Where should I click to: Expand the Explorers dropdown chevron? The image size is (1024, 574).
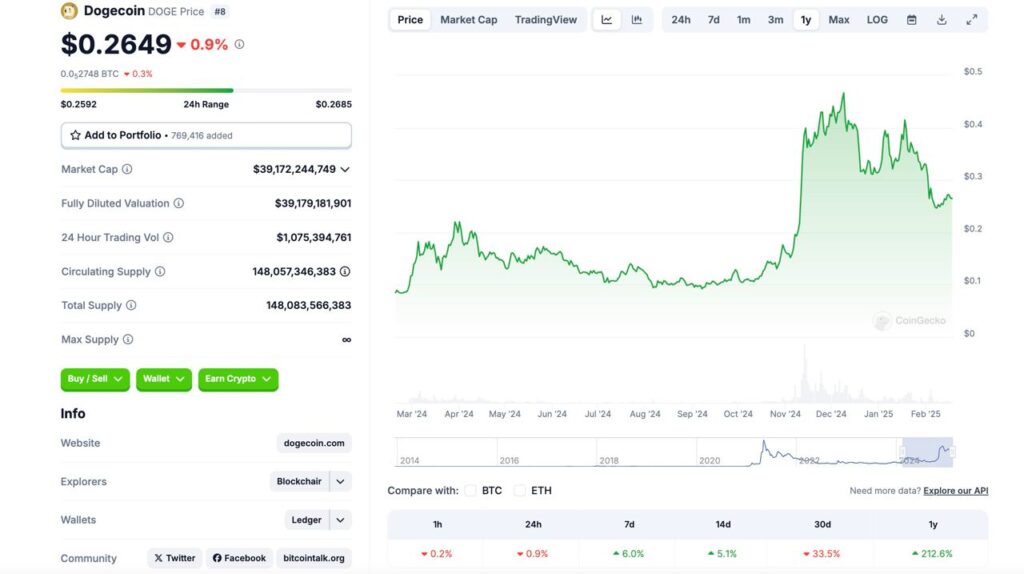[340, 481]
